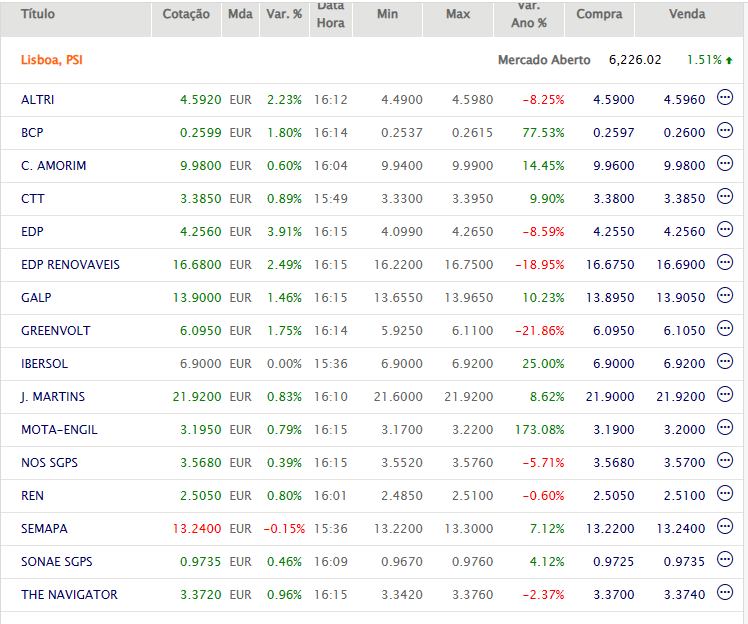Viewport: 748px width, 624px height.
Task: Open the more options icon for BCP
Action: (x=725, y=131)
